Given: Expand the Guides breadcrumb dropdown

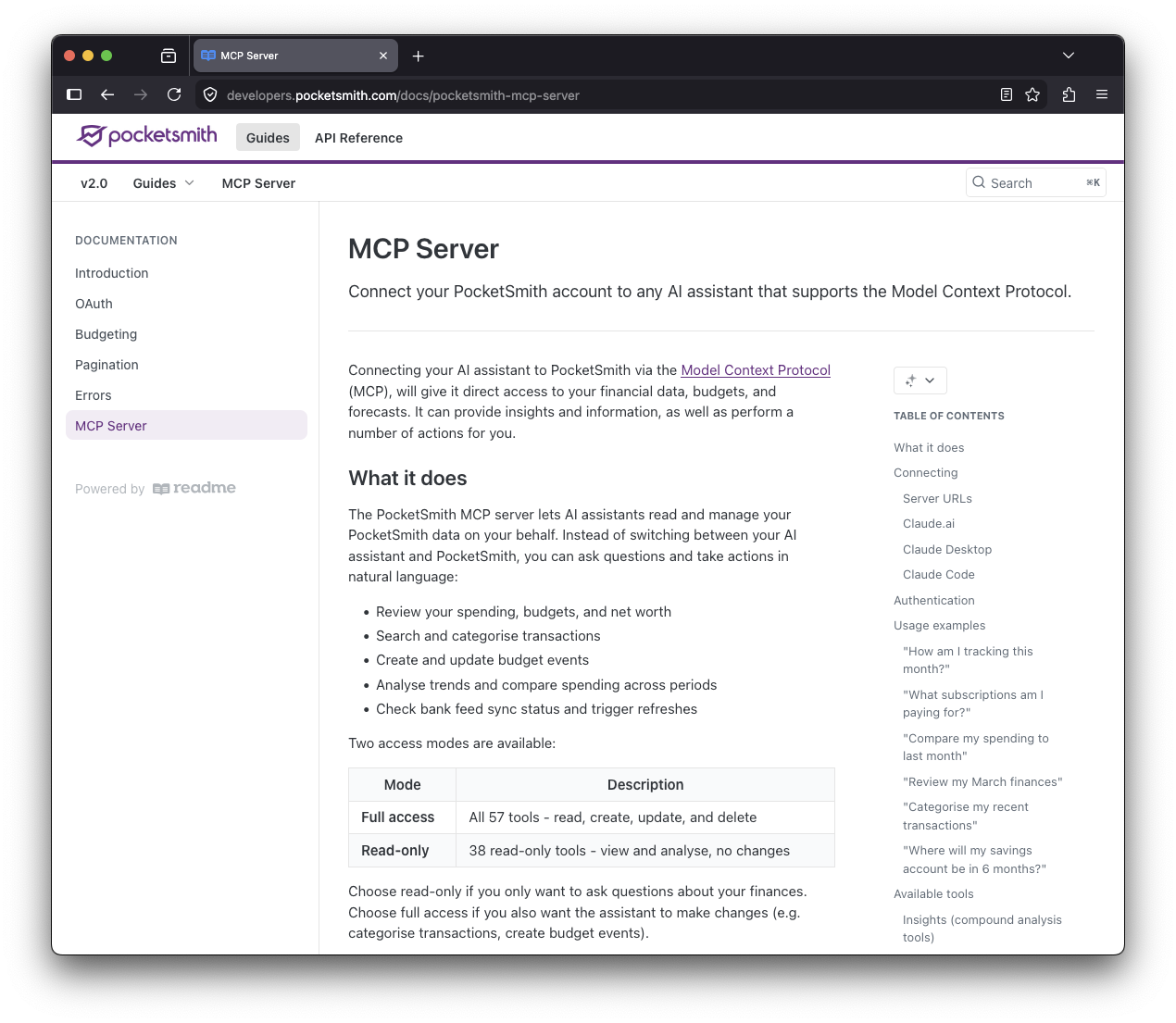Looking at the screenshot, I should [163, 183].
